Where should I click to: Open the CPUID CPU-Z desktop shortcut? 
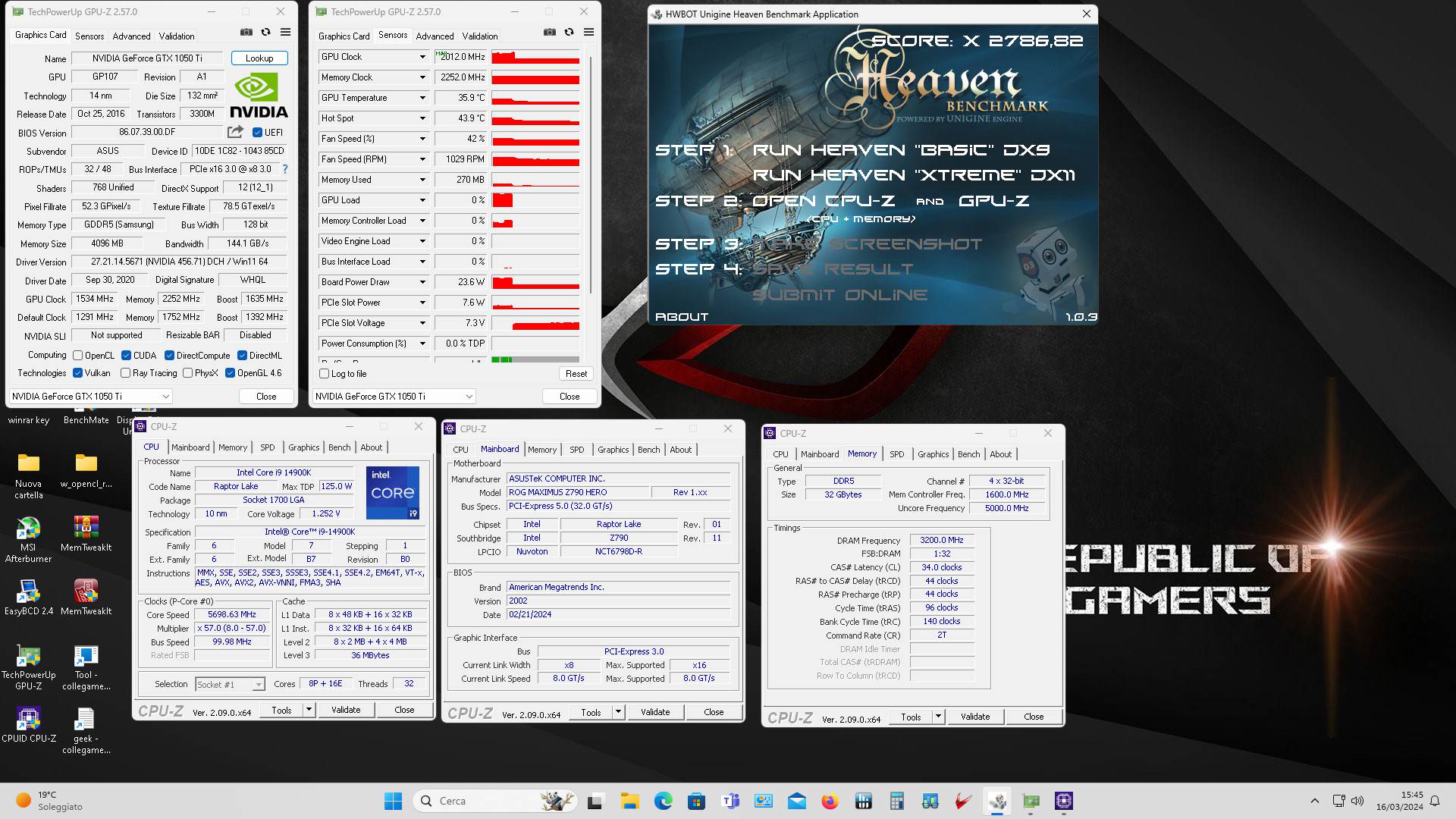tap(28, 725)
